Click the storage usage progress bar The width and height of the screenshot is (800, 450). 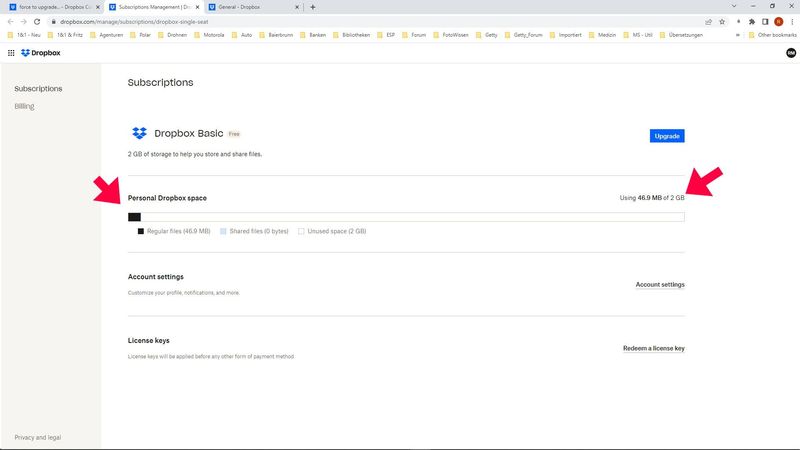tap(406, 217)
